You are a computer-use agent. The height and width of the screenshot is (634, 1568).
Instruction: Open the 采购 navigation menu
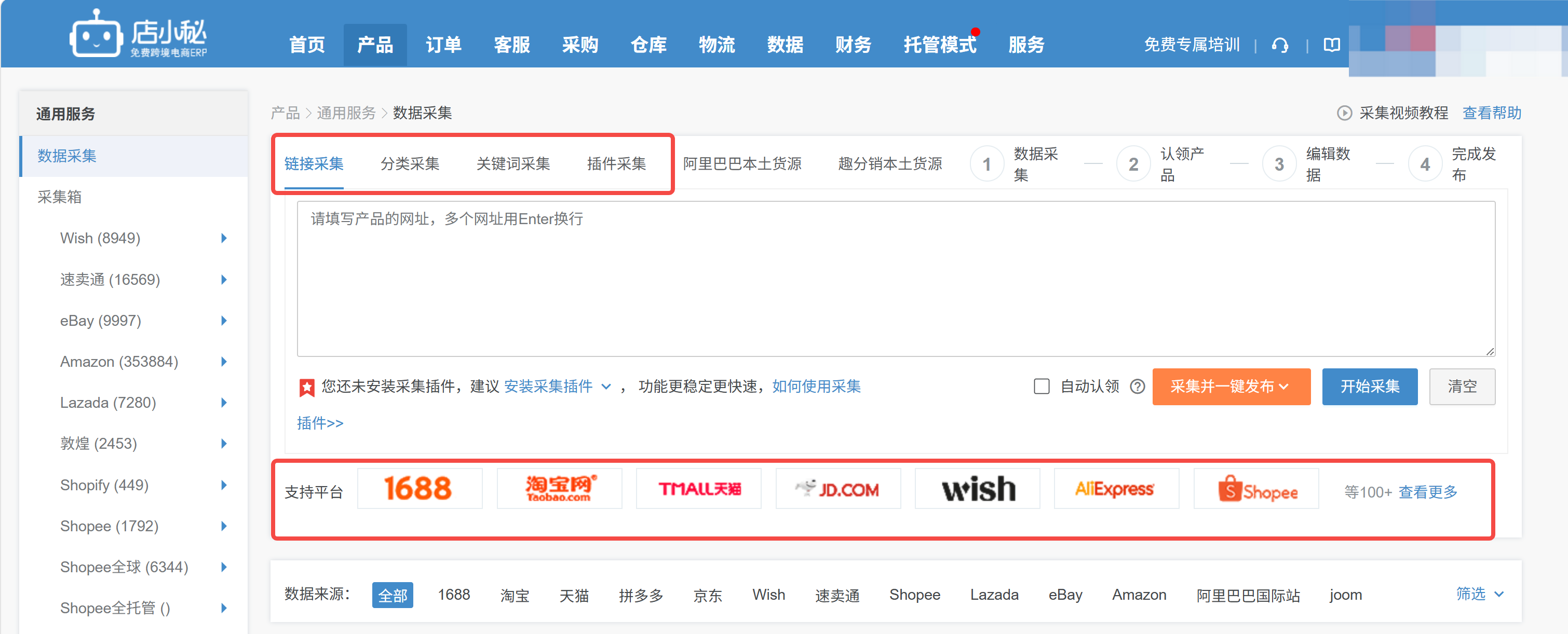point(580,45)
